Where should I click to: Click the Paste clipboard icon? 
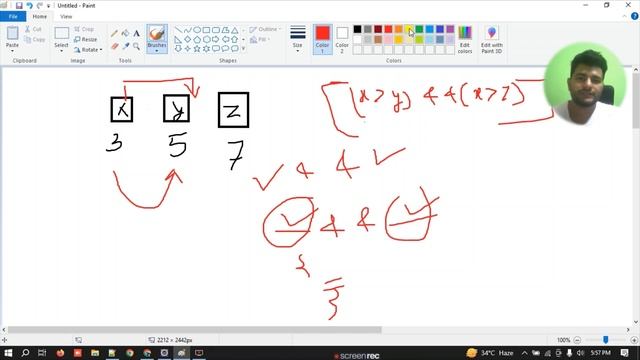tap(12, 33)
